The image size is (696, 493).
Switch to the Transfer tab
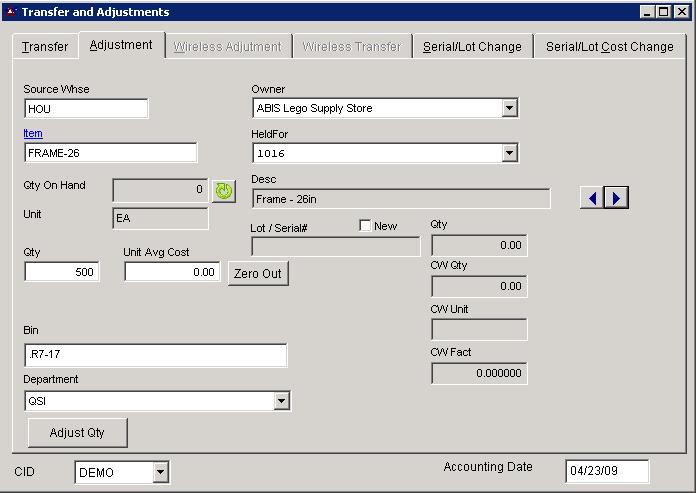pyautogui.click(x=45, y=47)
